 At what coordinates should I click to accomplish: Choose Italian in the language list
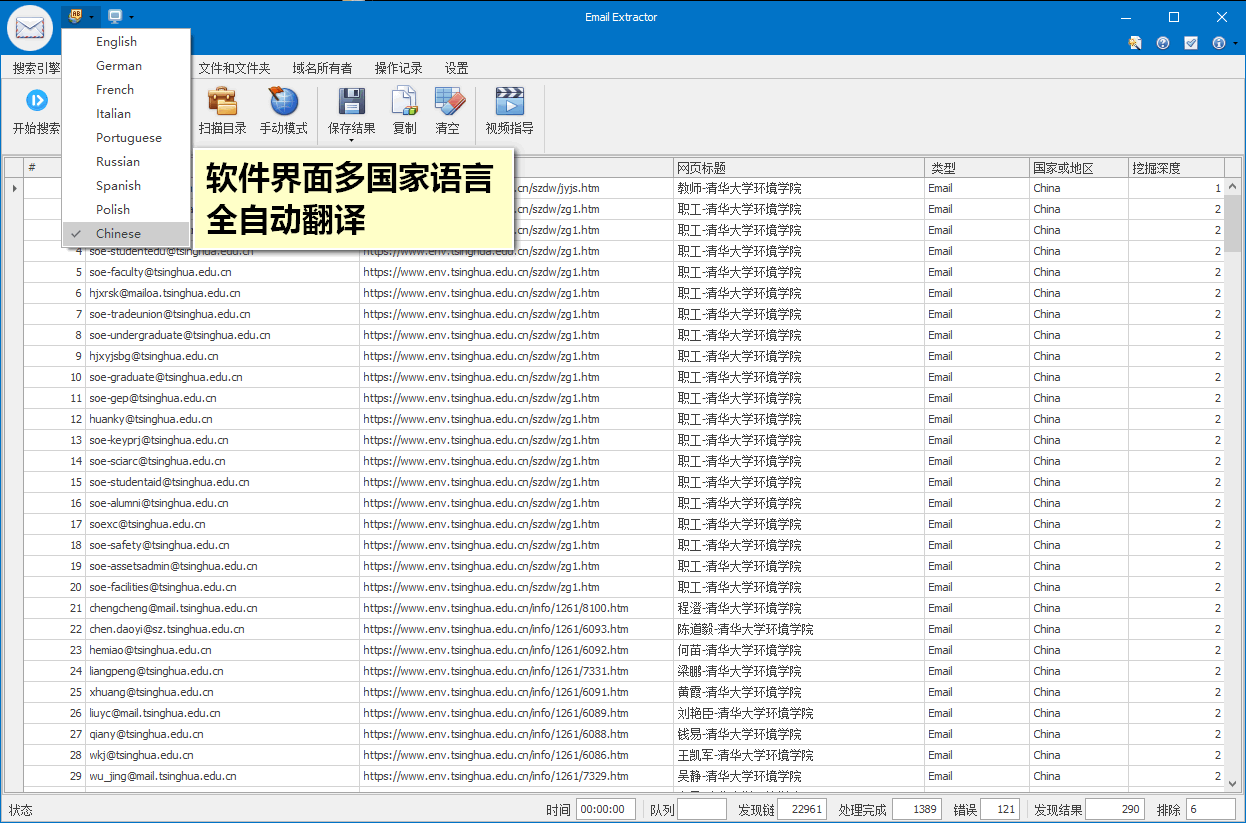[x=126, y=114]
